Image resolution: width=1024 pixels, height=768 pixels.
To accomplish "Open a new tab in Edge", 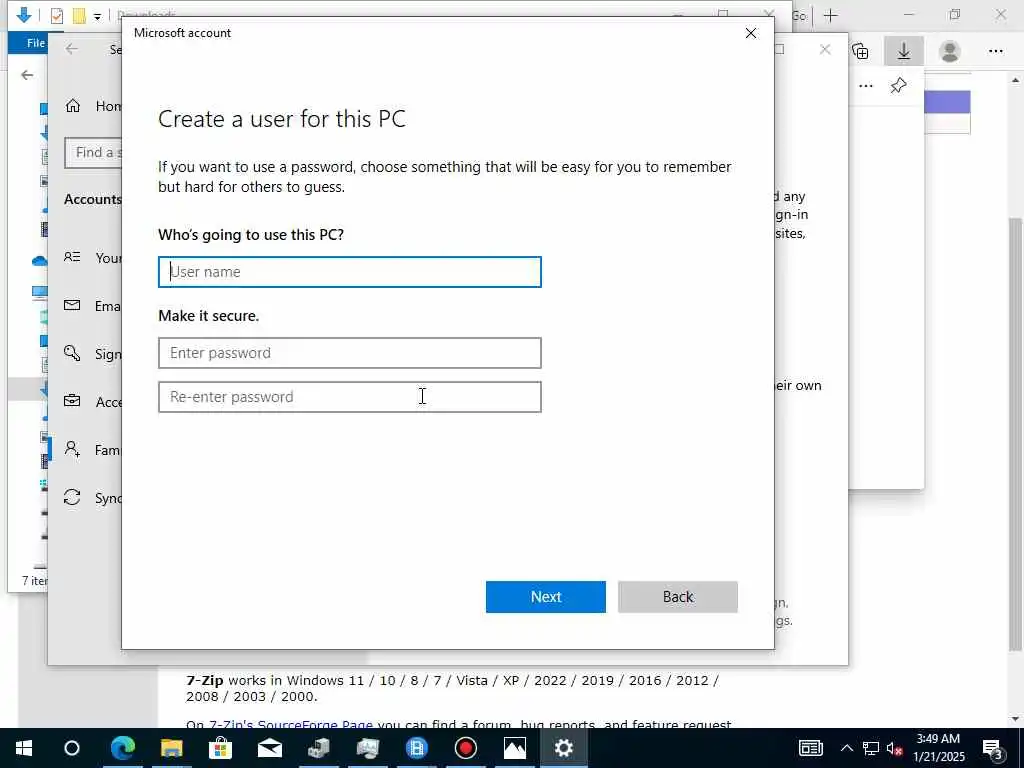I will coord(831,15).
